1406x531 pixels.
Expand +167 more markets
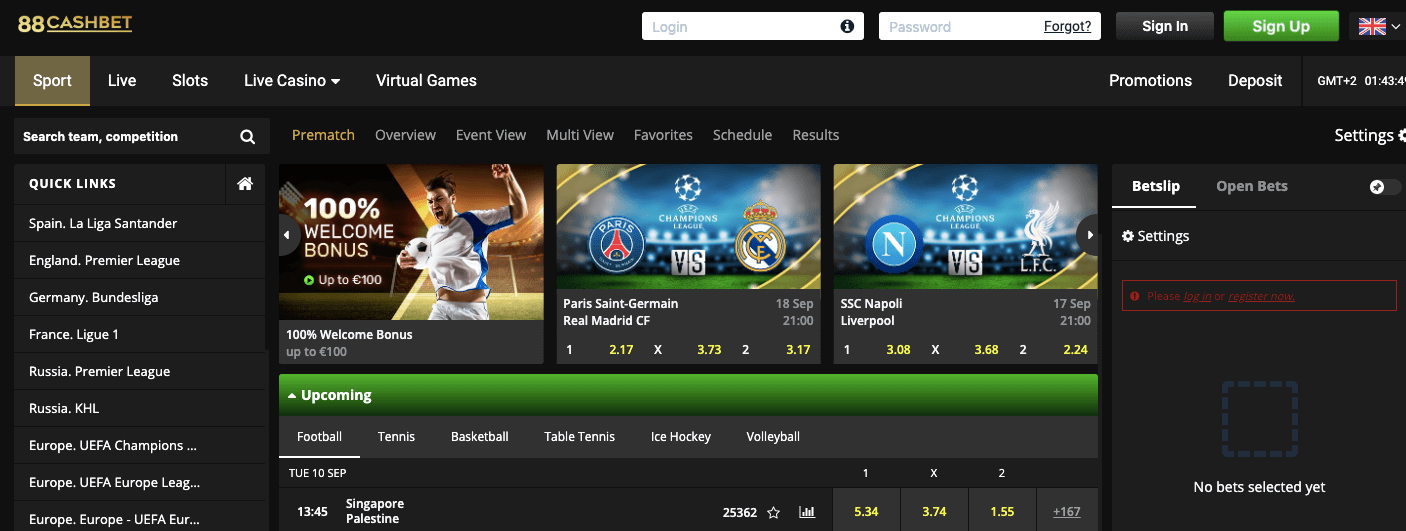click(x=1067, y=512)
